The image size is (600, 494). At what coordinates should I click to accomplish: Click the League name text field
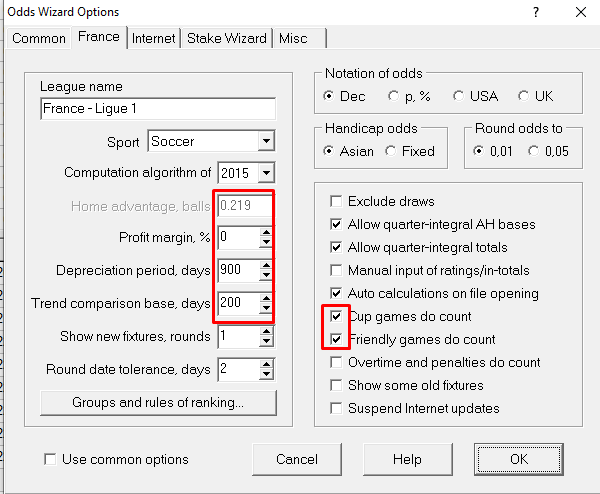click(157, 110)
